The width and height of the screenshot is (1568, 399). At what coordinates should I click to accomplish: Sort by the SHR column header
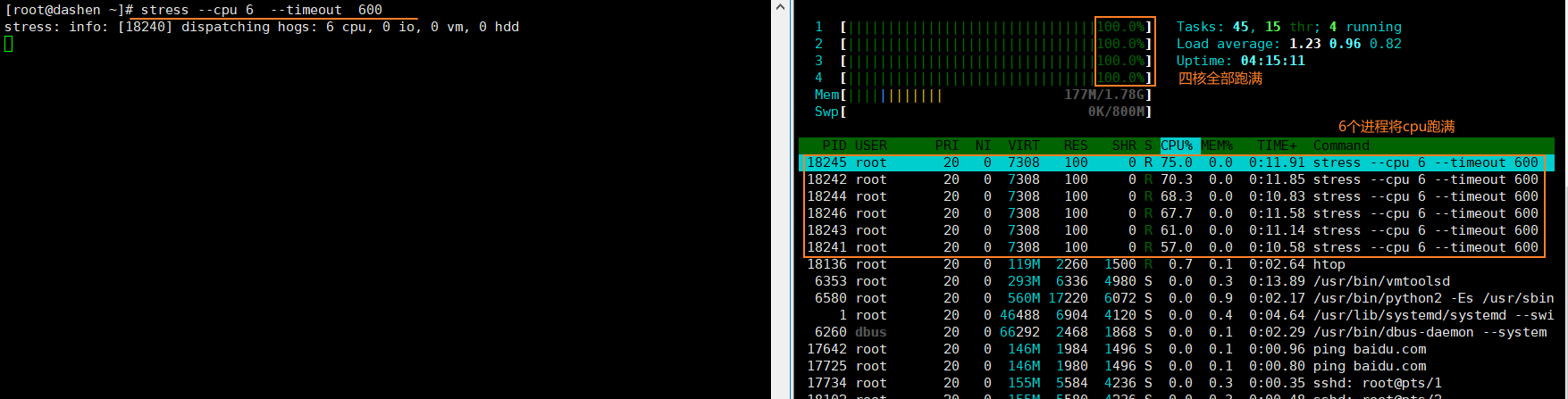coord(1124,145)
